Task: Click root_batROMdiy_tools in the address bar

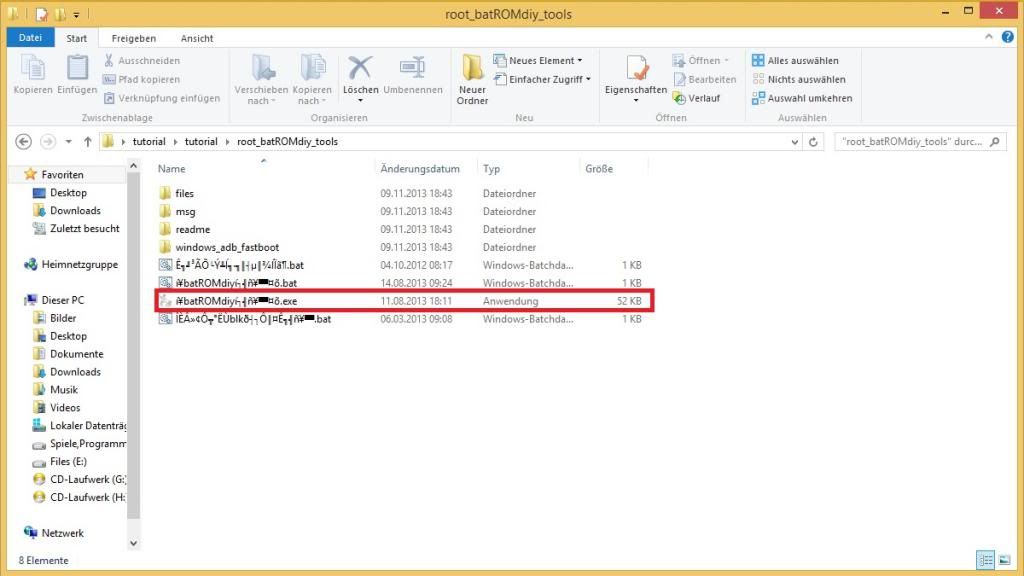Action: click(x=287, y=142)
